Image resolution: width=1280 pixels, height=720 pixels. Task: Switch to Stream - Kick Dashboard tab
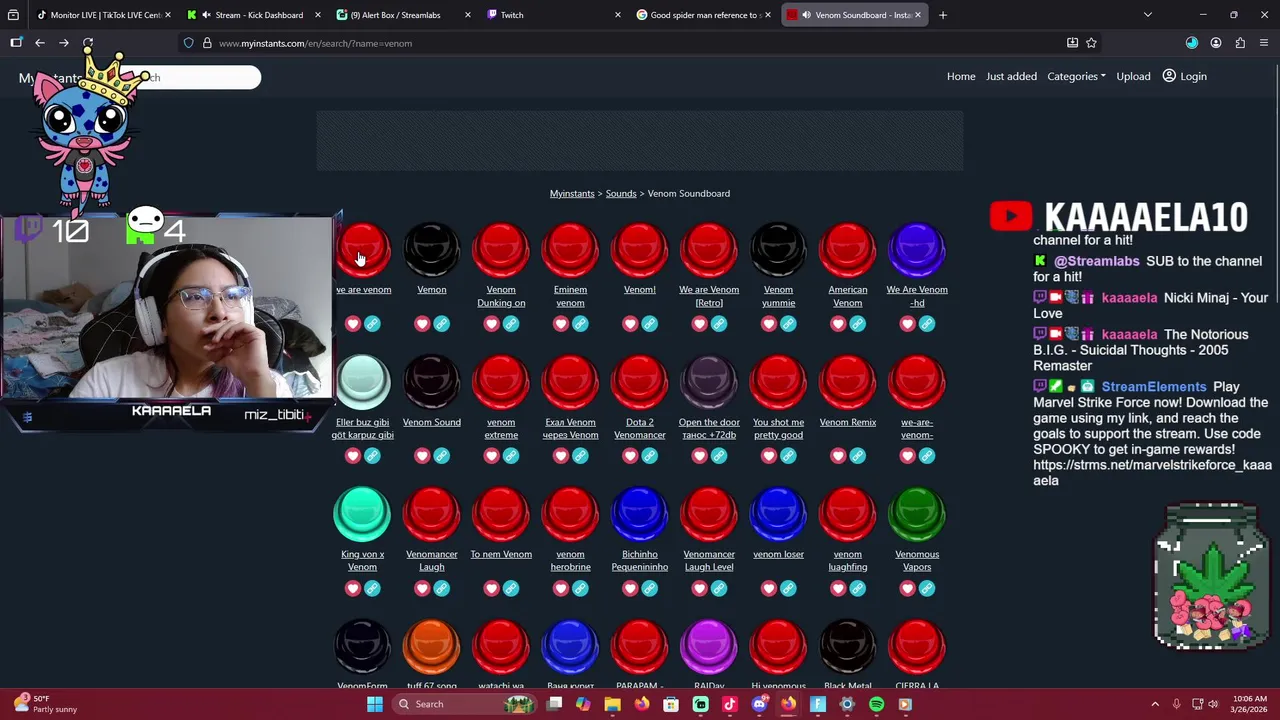click(252, 15)
